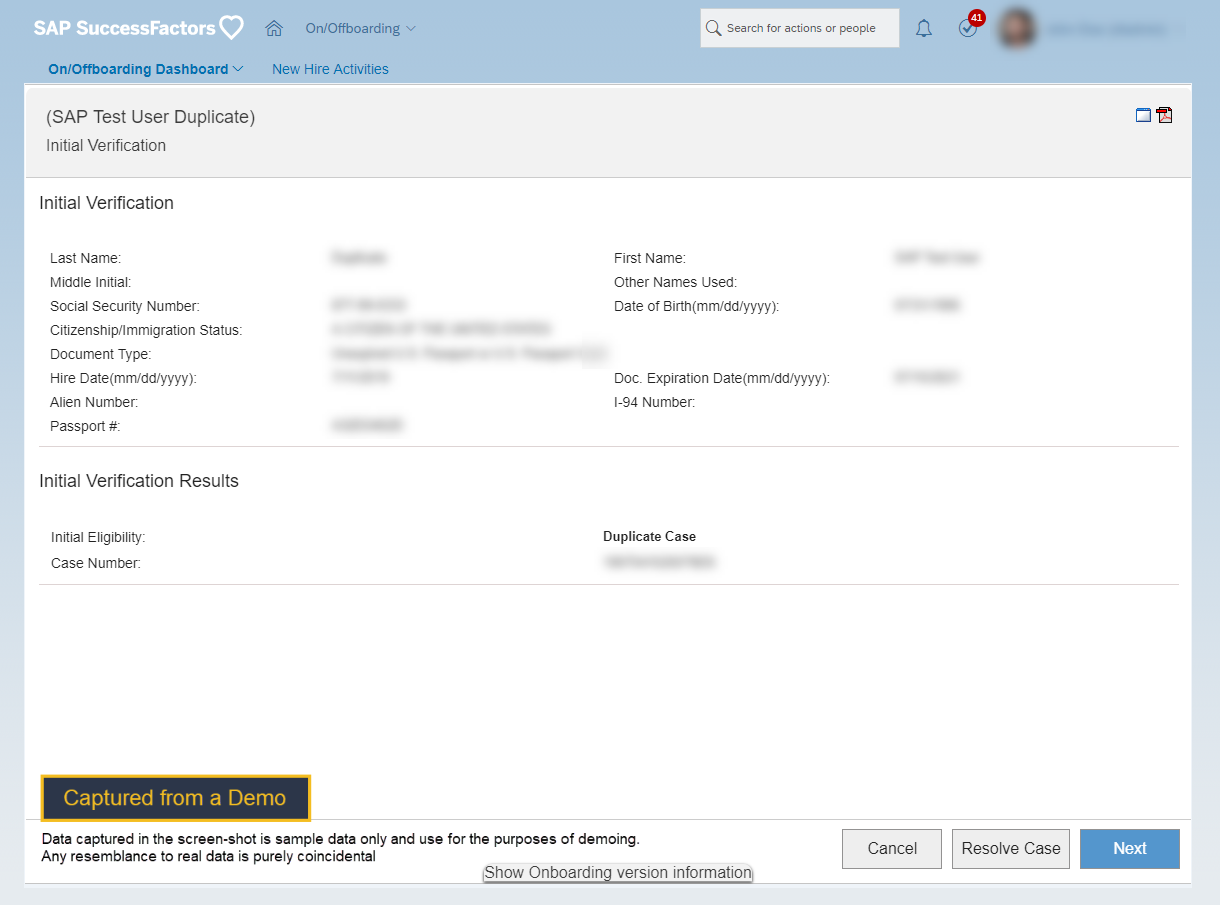Click the Doc. Expiration Date label
1220x905 pixels.
pyautogui.click(x=722, y=378)
